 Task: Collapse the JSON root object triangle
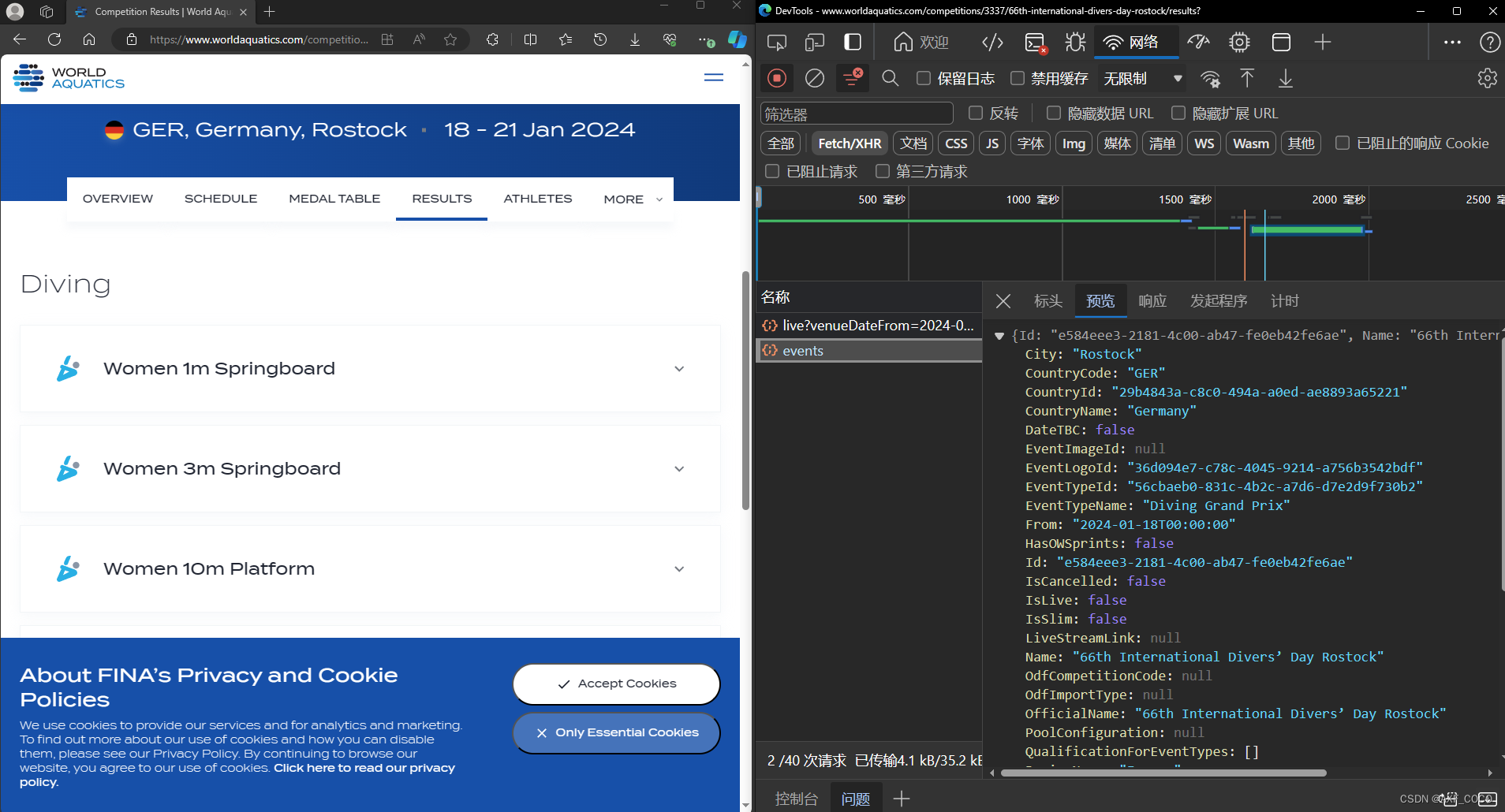coord(999,336)
